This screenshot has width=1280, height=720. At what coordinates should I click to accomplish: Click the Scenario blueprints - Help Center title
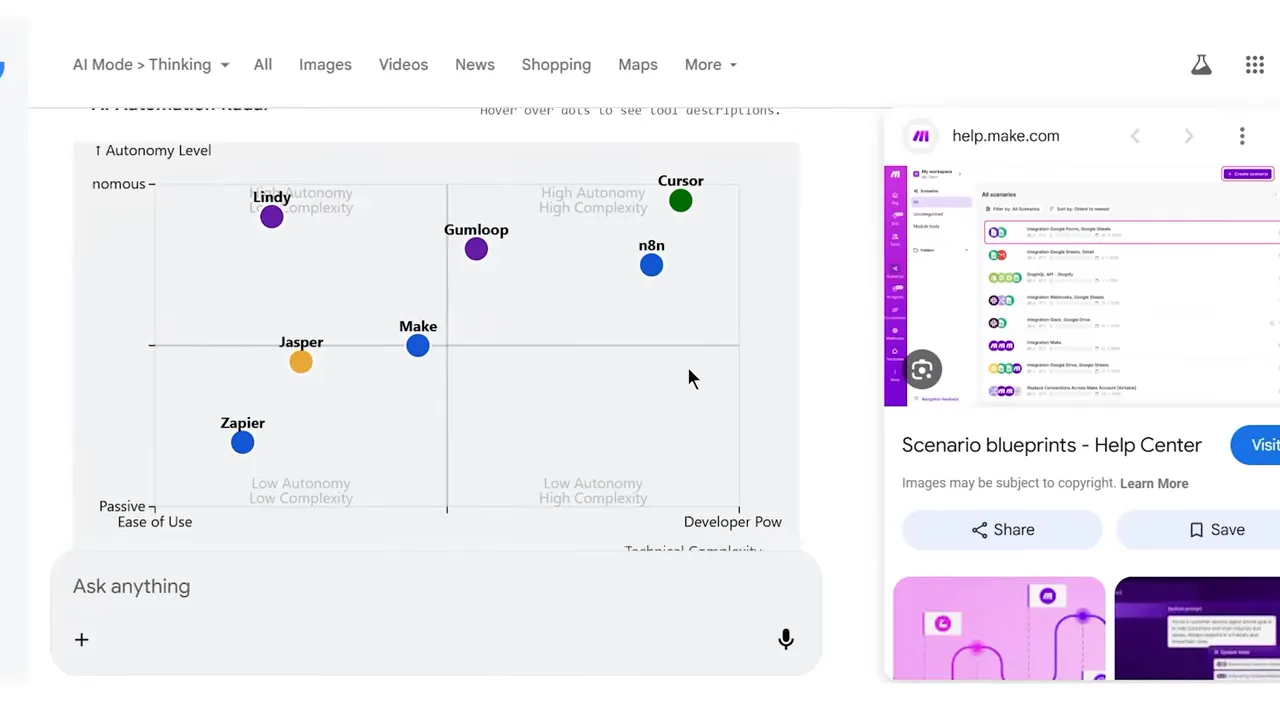(x=1052, y=445)
